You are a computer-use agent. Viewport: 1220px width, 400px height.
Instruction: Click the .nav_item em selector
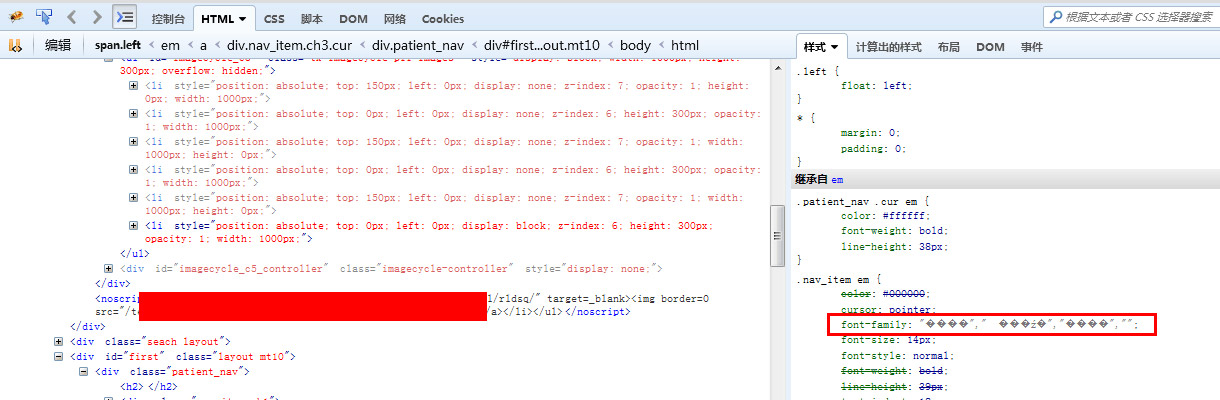coord(836,278)
